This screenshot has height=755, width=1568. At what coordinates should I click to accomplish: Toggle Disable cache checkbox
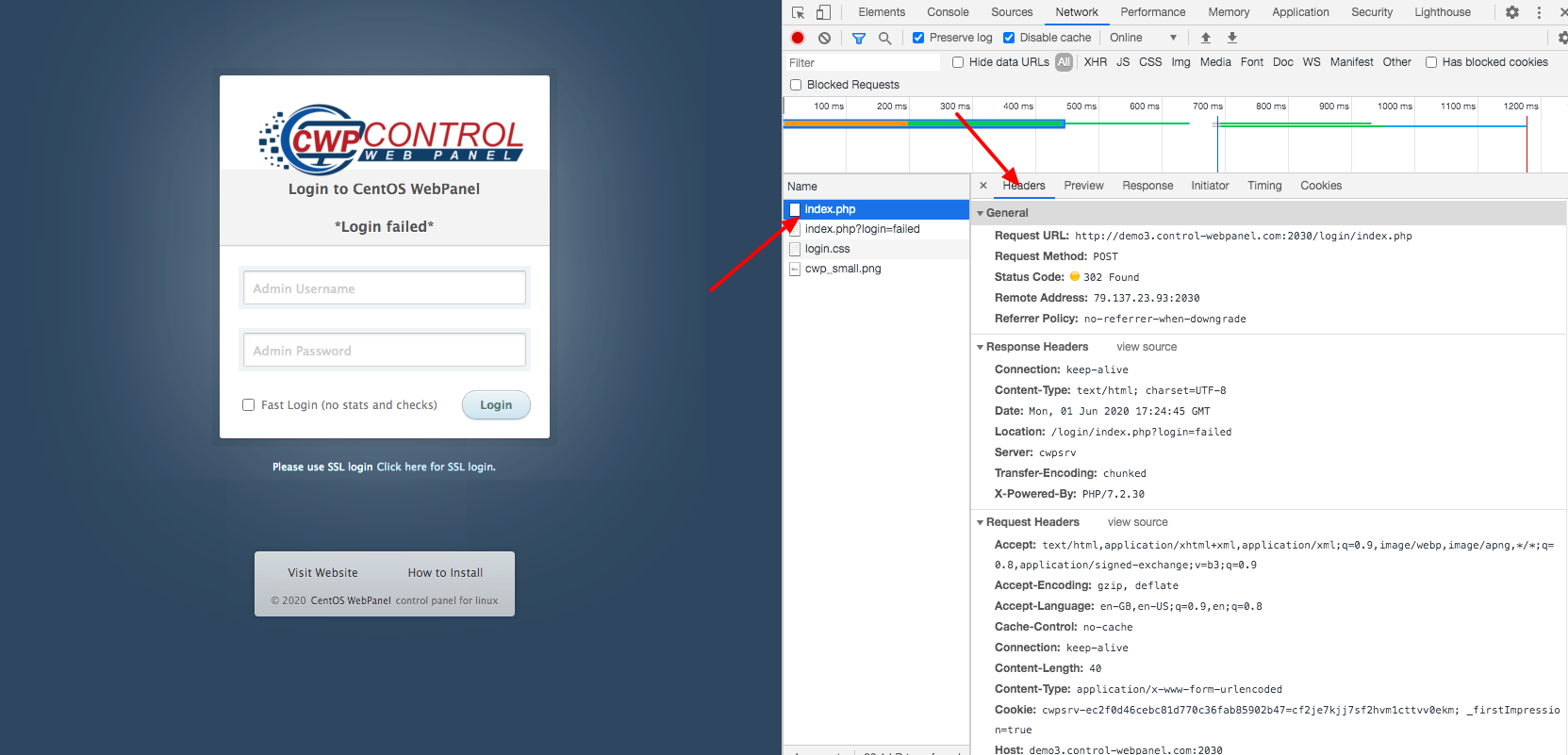point(1009,38)
